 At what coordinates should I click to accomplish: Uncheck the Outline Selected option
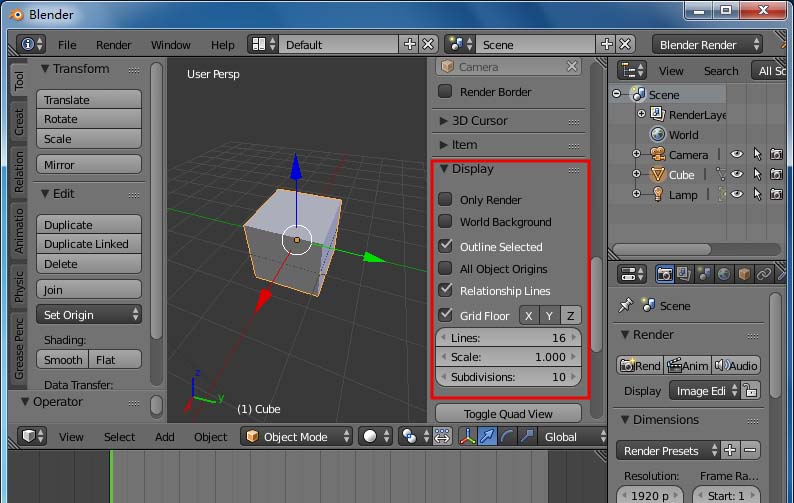click(x=446, y=246)
